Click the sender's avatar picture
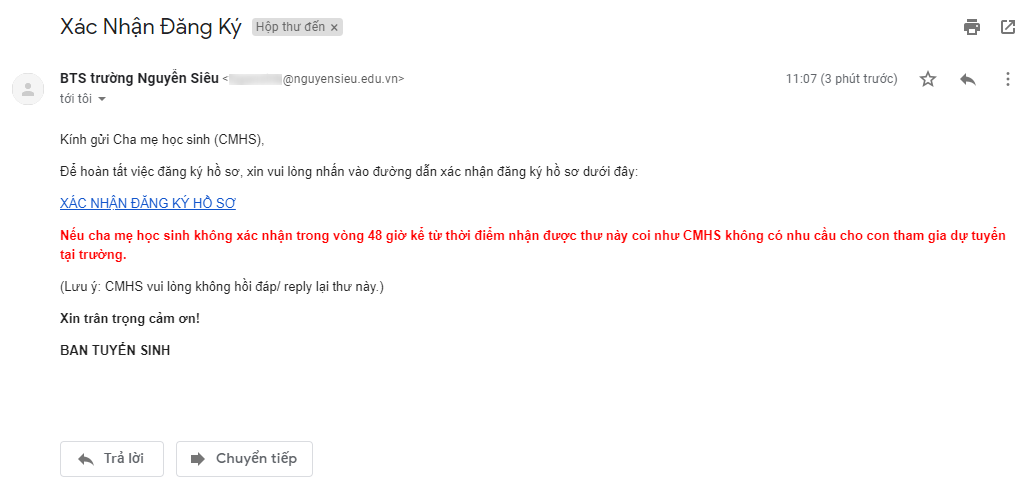This screenshot has height=500, width=1028. point(28,89)
